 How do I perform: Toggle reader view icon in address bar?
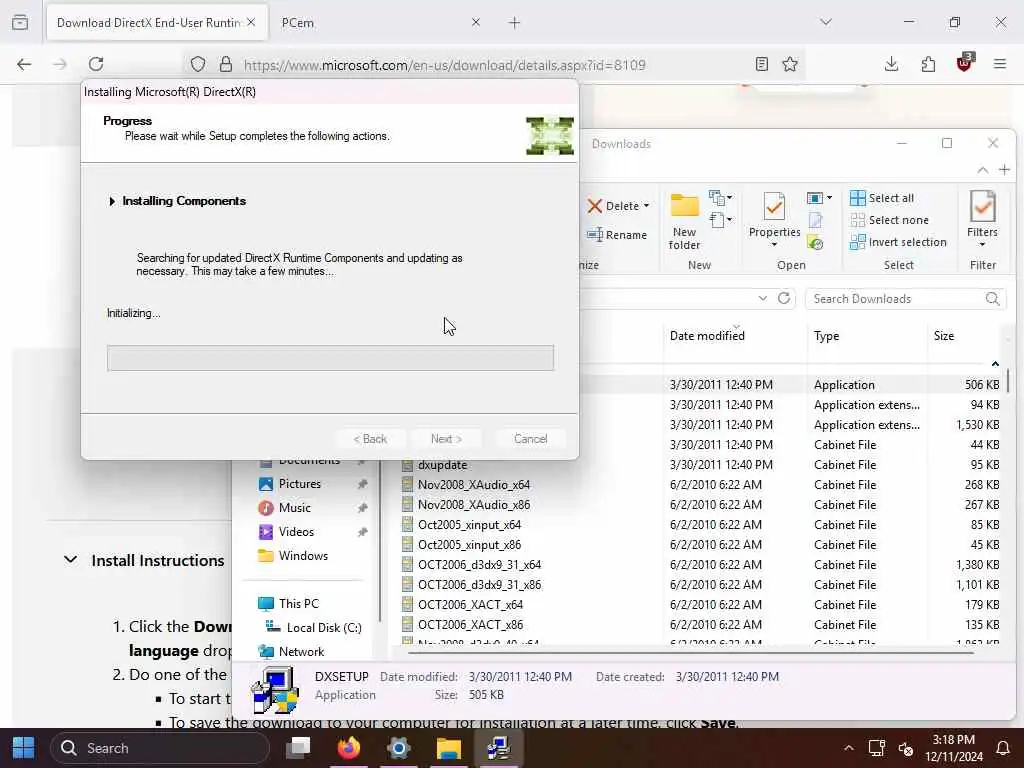click(x=761, y=64)
